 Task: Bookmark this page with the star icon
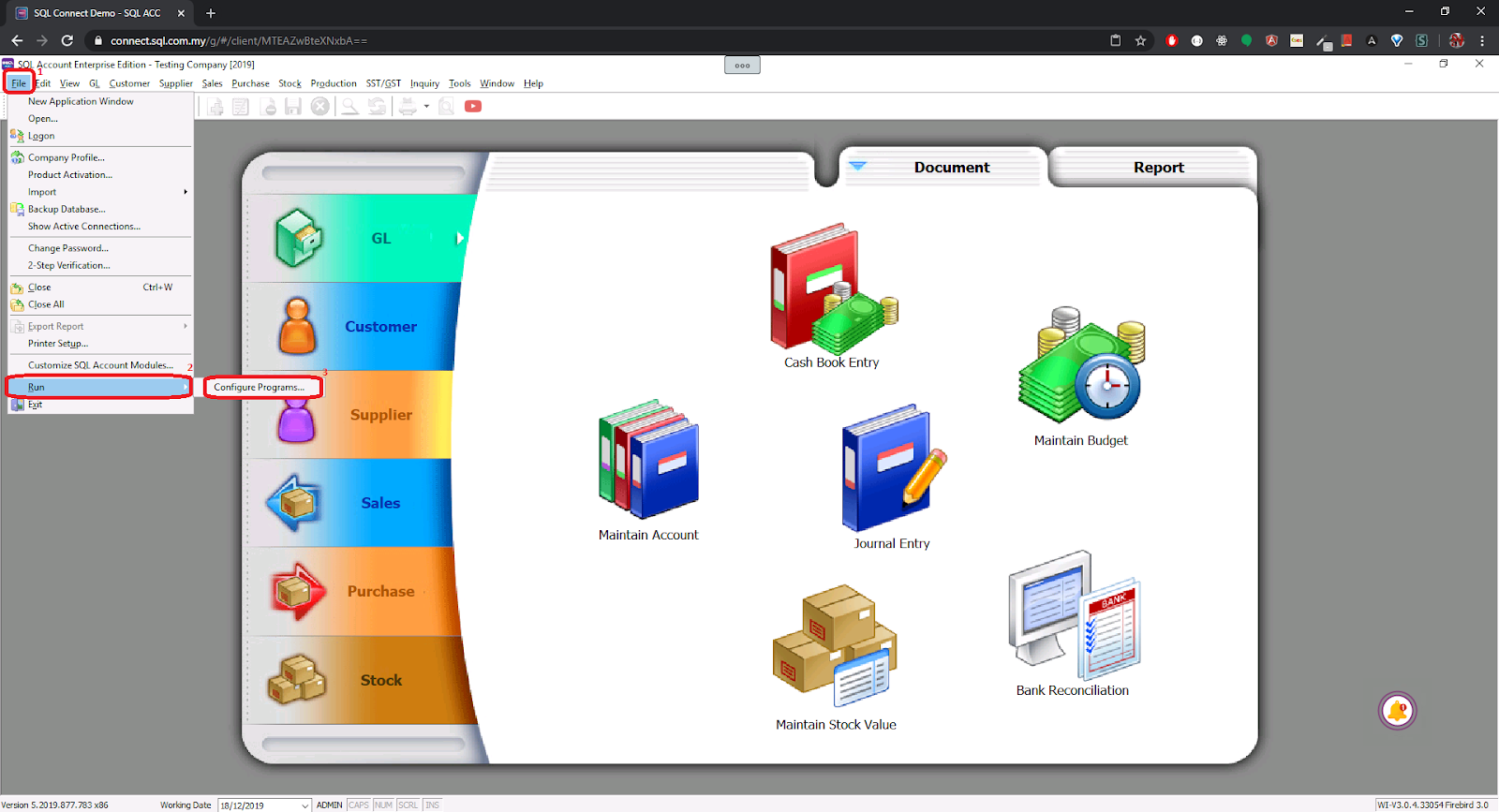[1140, 40]
